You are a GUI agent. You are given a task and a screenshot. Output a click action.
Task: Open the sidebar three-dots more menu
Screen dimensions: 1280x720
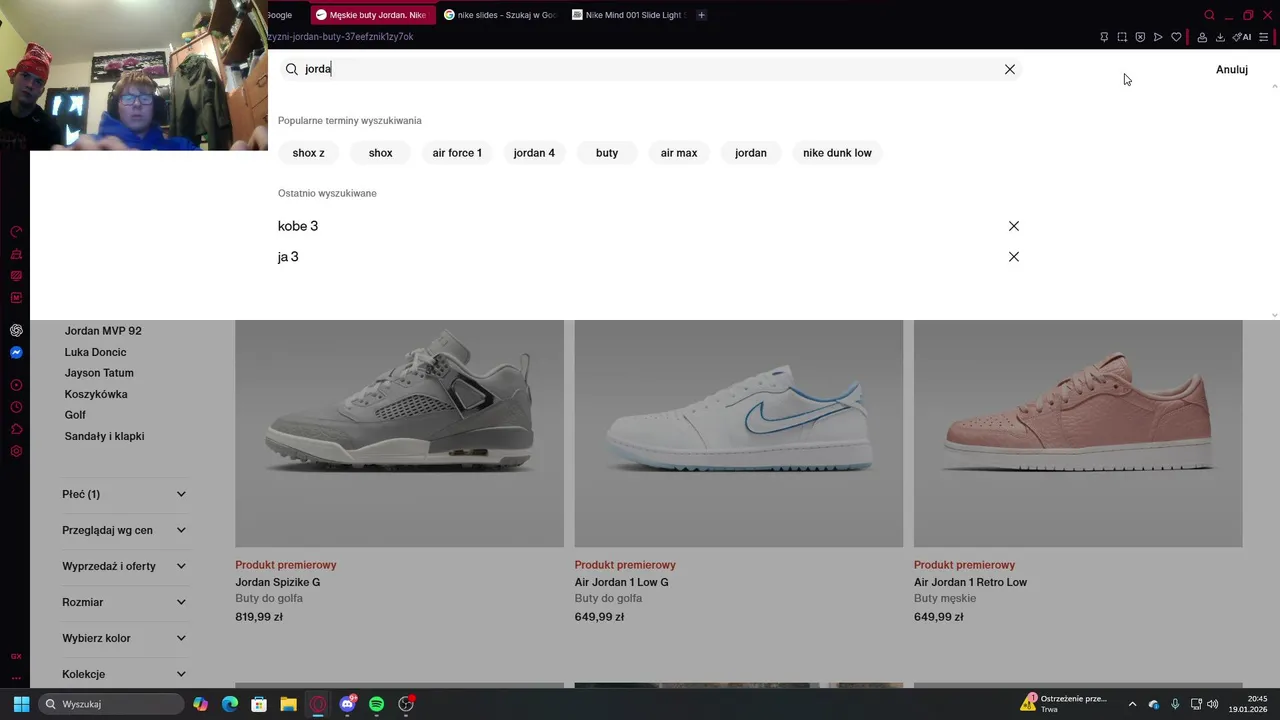click(x=16, y=678)
